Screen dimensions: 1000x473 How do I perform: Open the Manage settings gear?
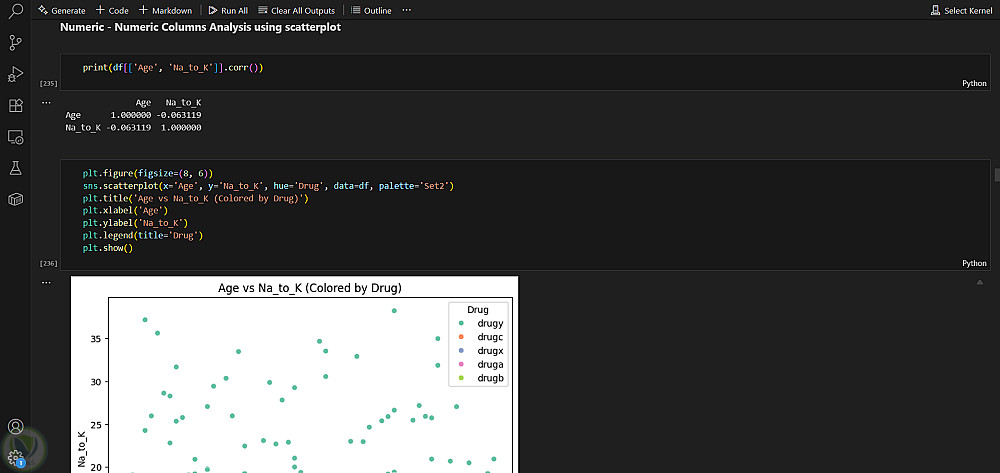coord(15,457)
